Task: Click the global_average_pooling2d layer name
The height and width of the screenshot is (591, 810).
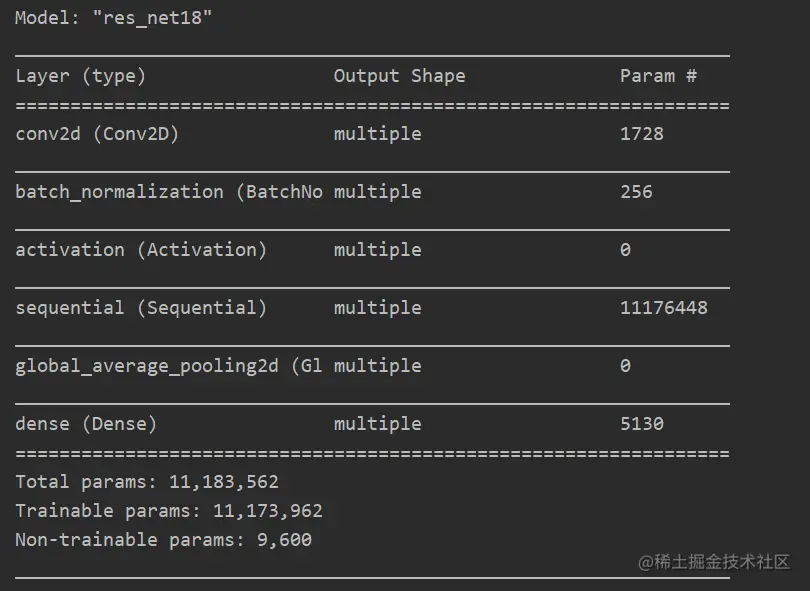Action: (x=169, y=366)
